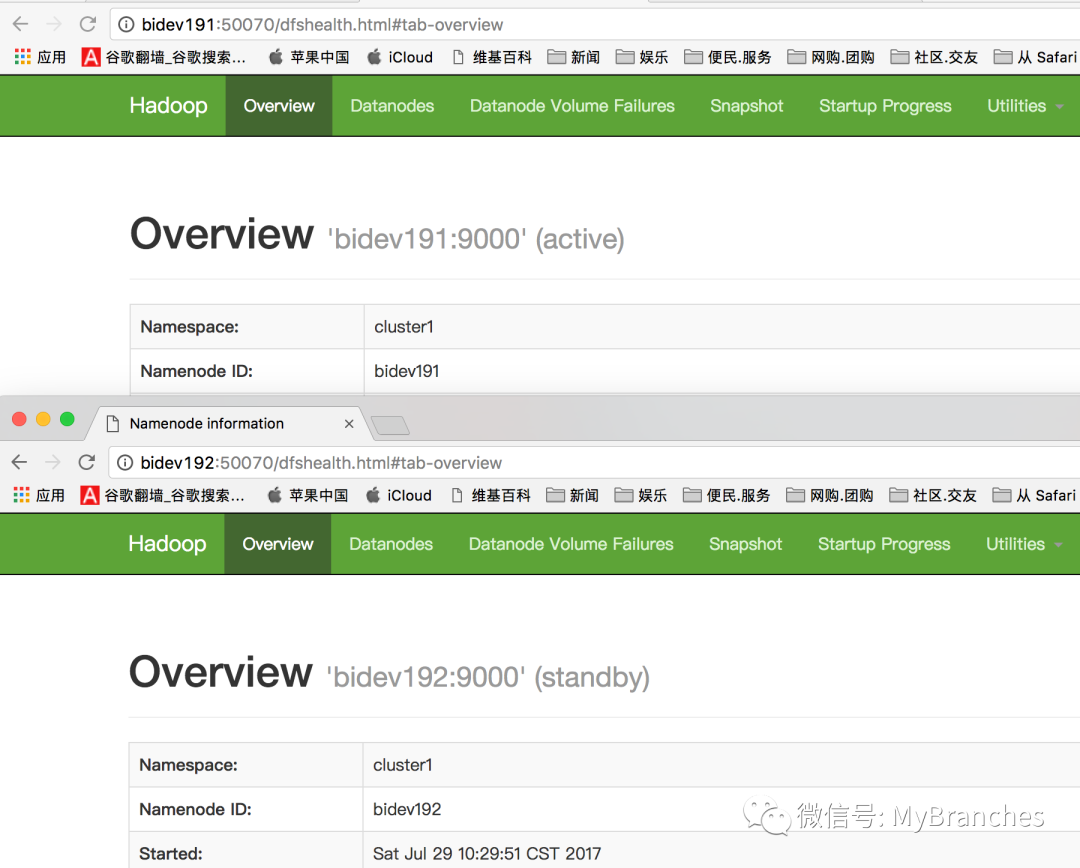The width and height of the screenshot is (1080, 868).
Task: Click the bidev192 Namenode ID value
Action: click(x=407, y=809)
